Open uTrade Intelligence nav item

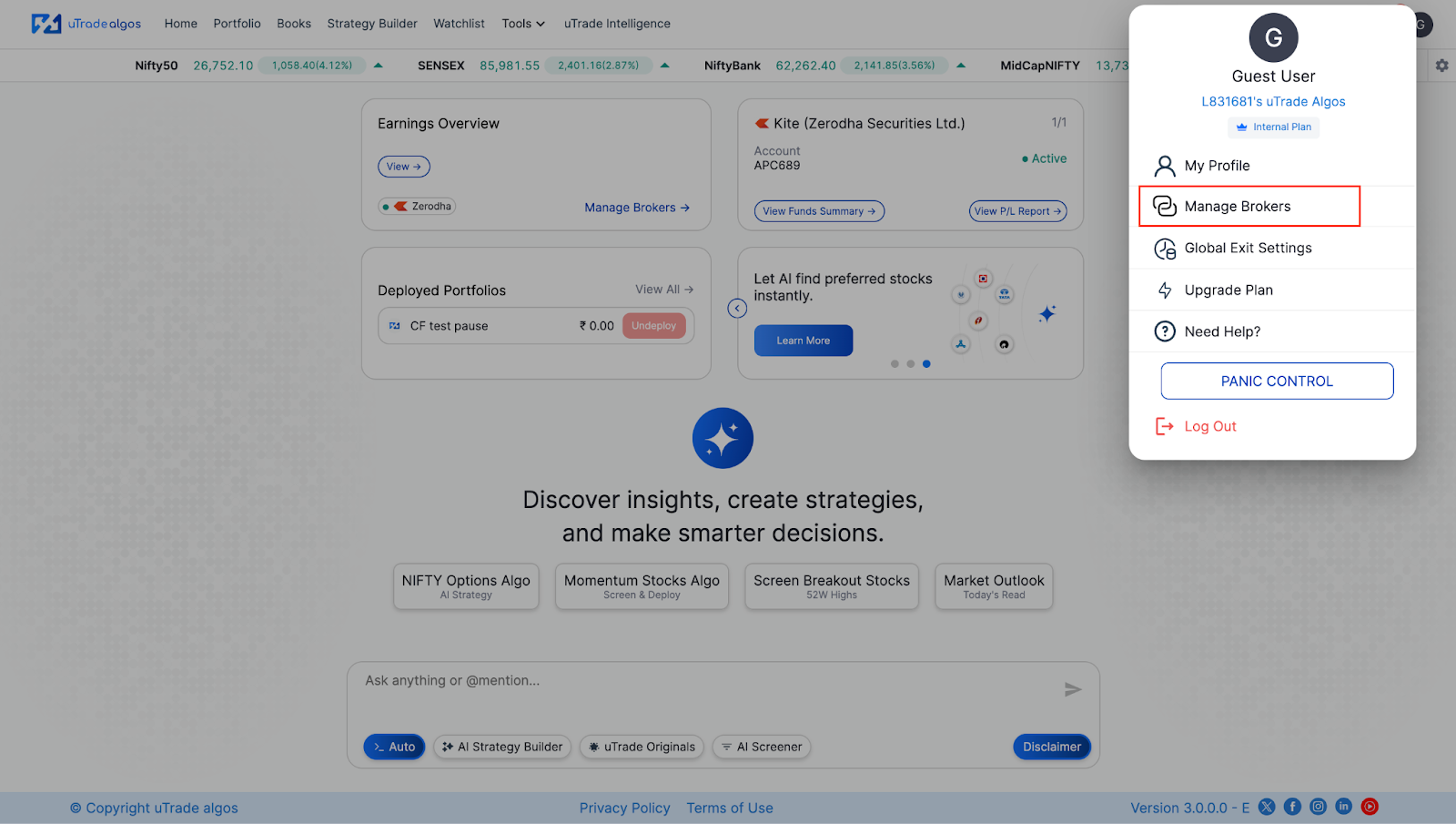[617, 24]
